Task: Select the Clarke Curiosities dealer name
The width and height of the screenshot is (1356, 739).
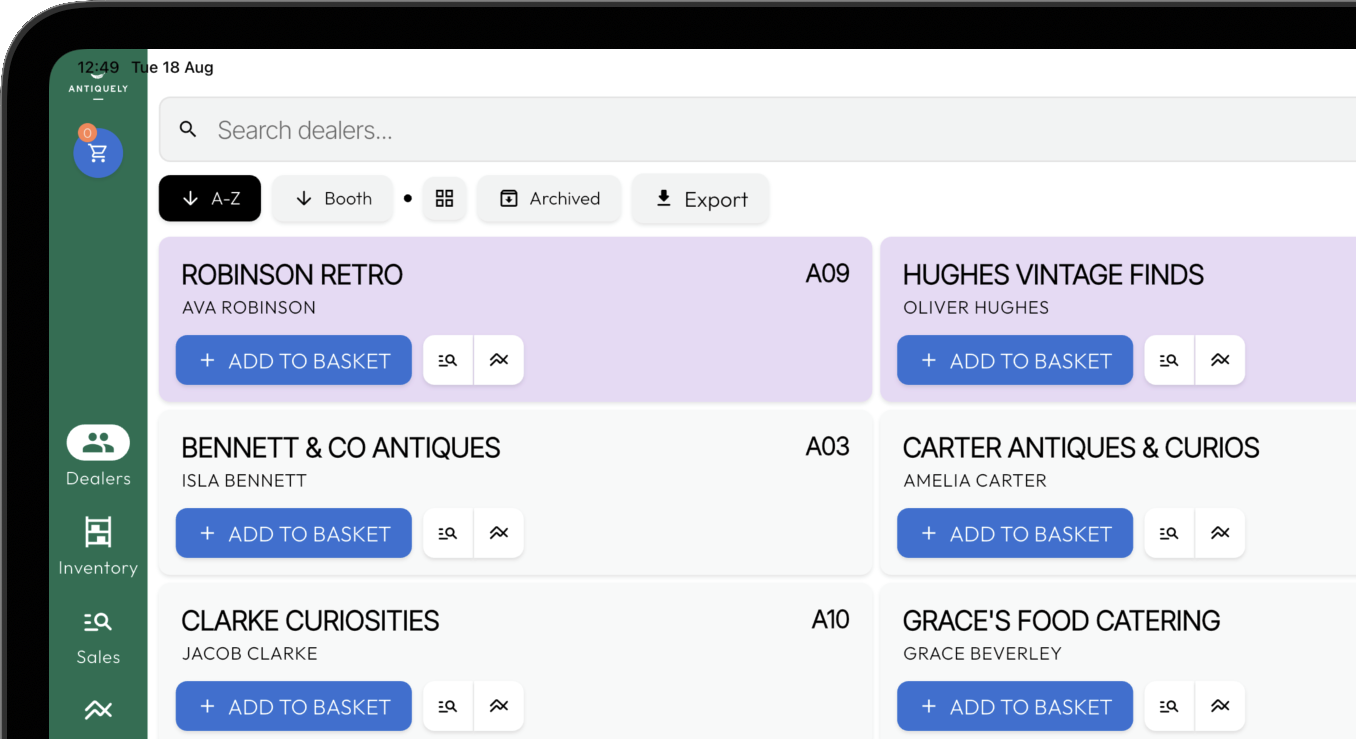Action: (x=310, y=621)
